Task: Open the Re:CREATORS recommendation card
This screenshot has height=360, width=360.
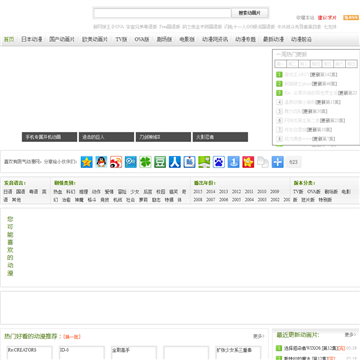Action: (x=30, y=353)
